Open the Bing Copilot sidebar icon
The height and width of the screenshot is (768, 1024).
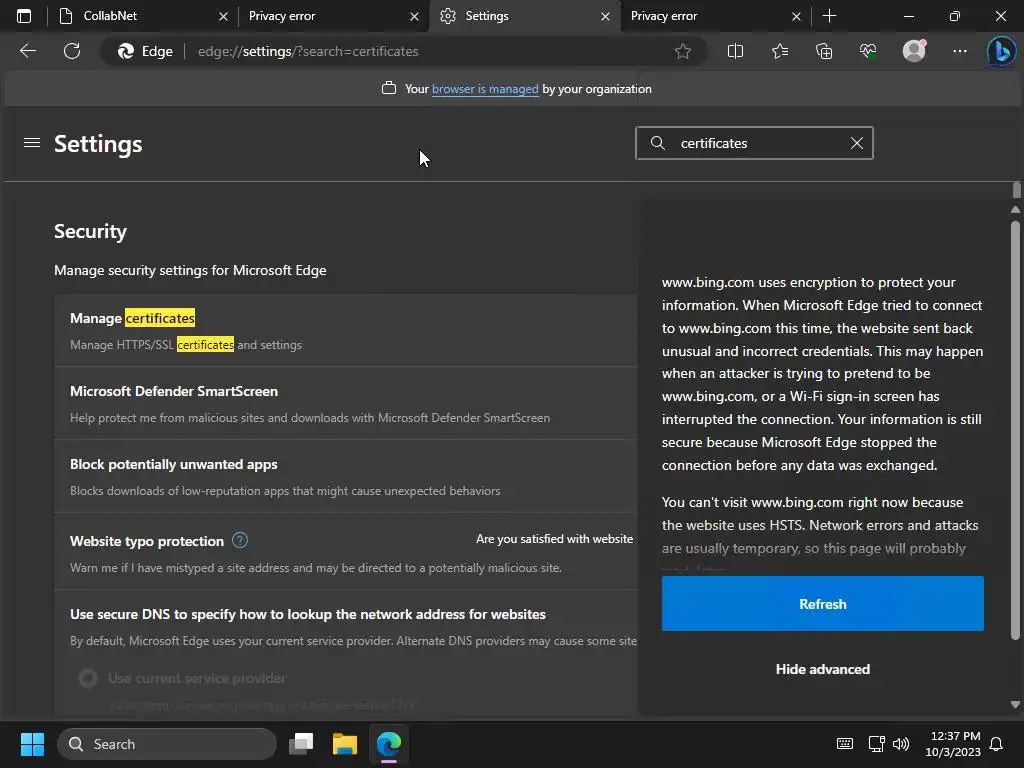(x=1001, y=51)
